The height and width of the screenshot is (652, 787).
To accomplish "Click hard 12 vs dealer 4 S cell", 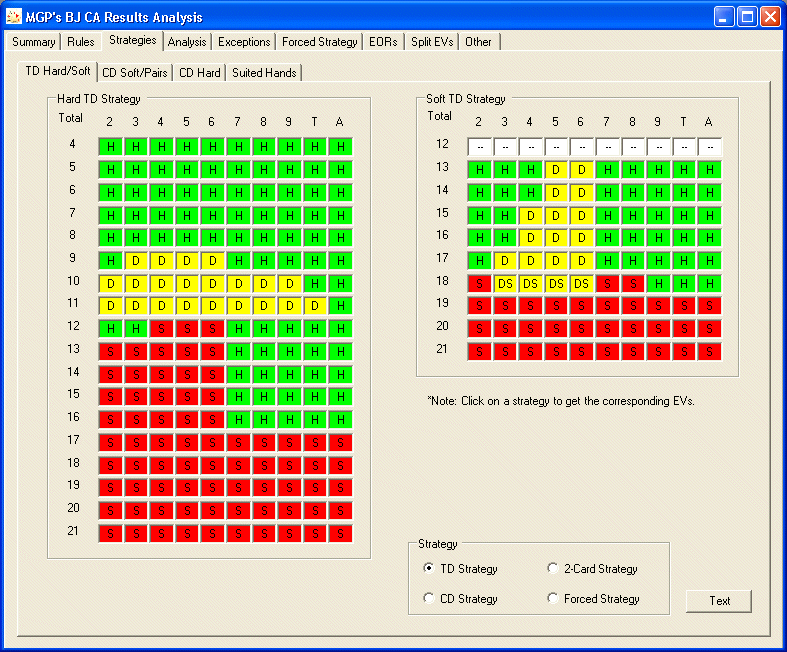I will [162, 329].
